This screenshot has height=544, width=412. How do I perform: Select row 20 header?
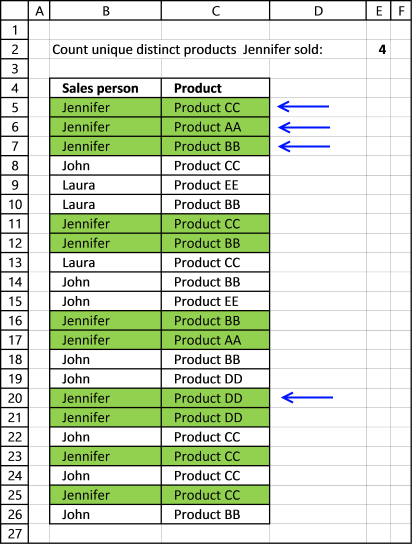(x=15, y=398)
